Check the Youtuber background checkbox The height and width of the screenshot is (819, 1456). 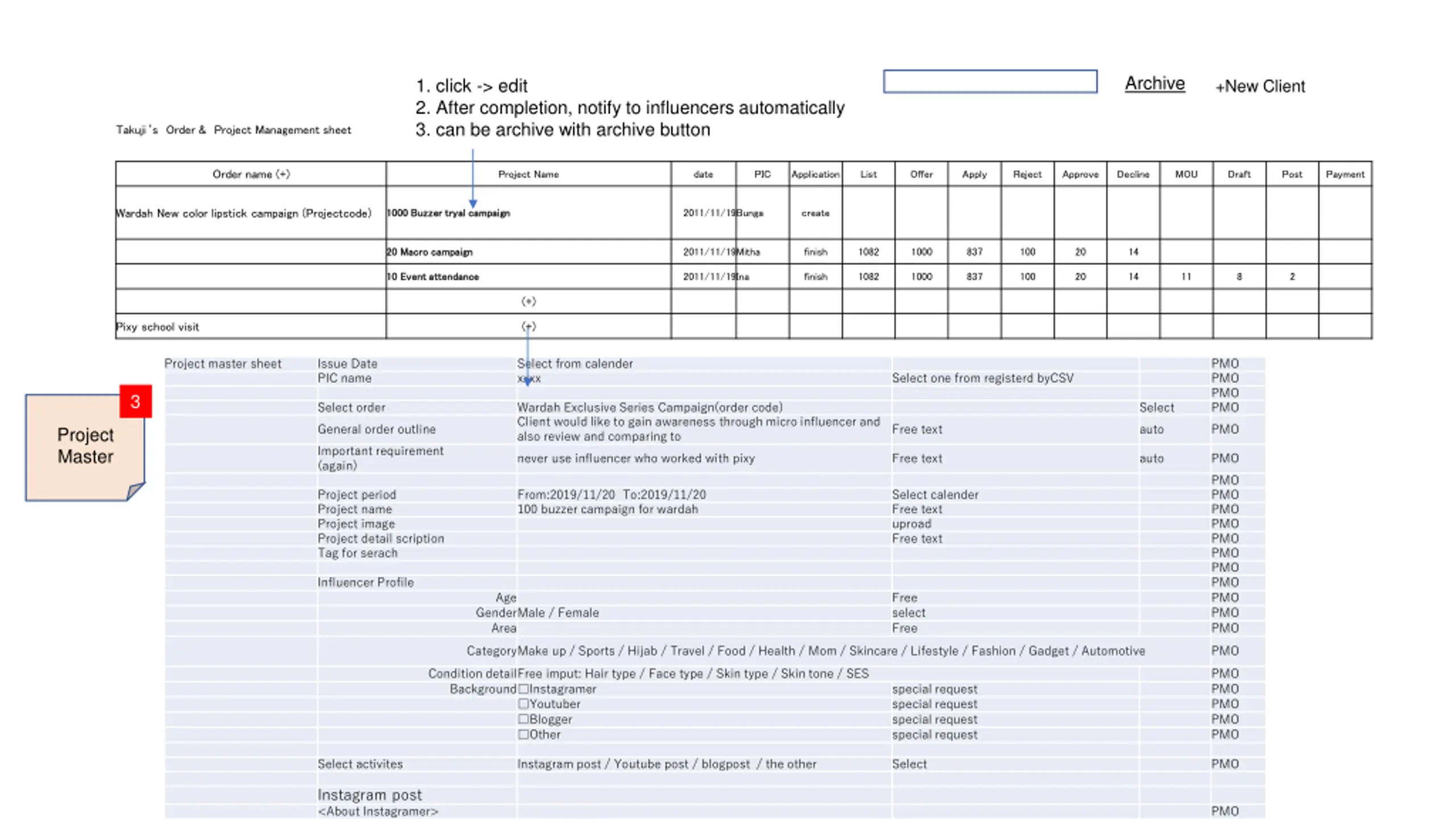[523, 704]
